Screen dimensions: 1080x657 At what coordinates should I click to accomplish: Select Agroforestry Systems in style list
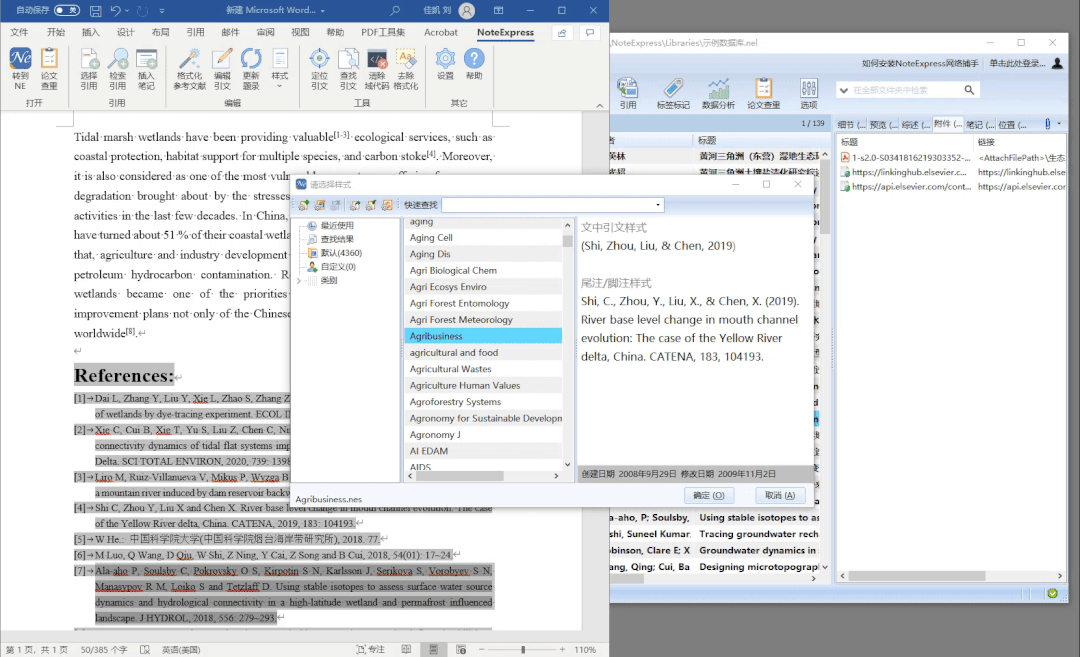click(x=482, y=402)
